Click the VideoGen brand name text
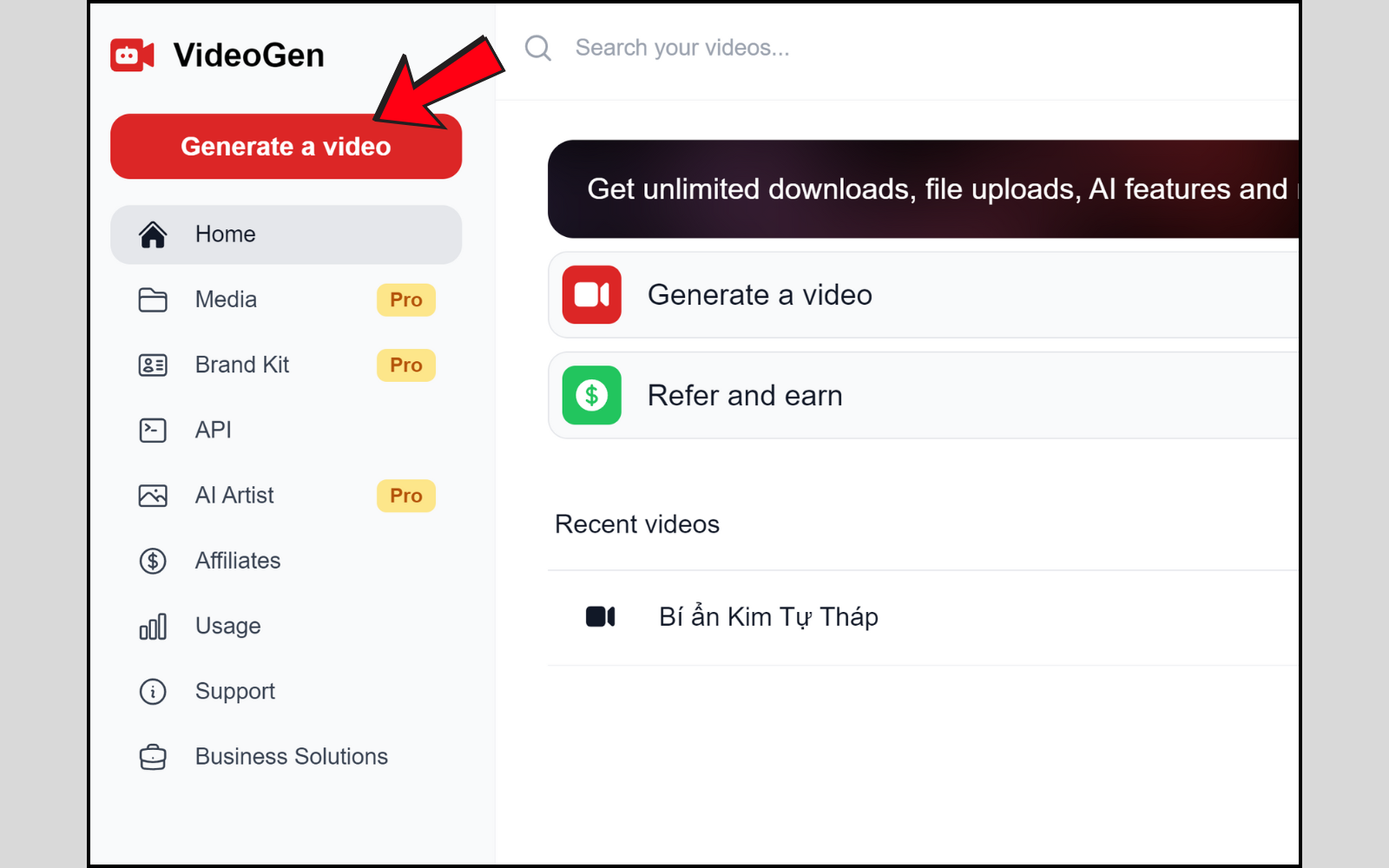Viewport: 1389px width, 868px height. pyautogui.click(x=248, y=56)
